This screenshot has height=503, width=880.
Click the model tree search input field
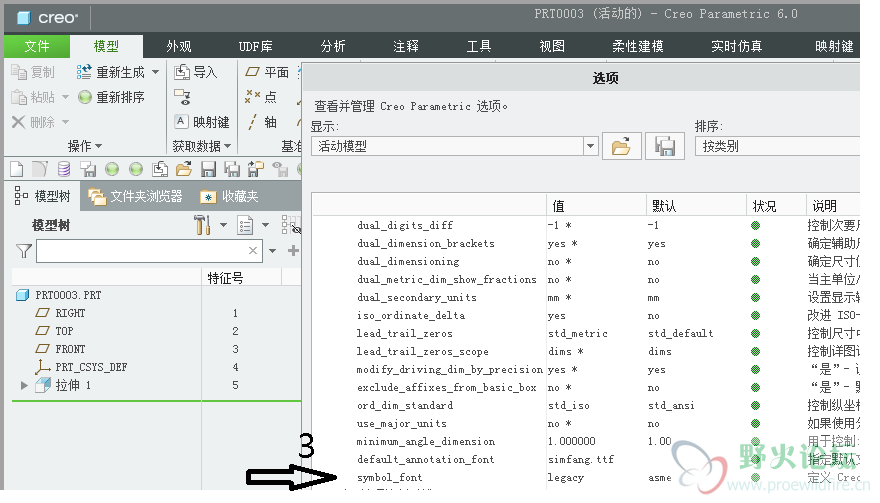click(143, 250)
